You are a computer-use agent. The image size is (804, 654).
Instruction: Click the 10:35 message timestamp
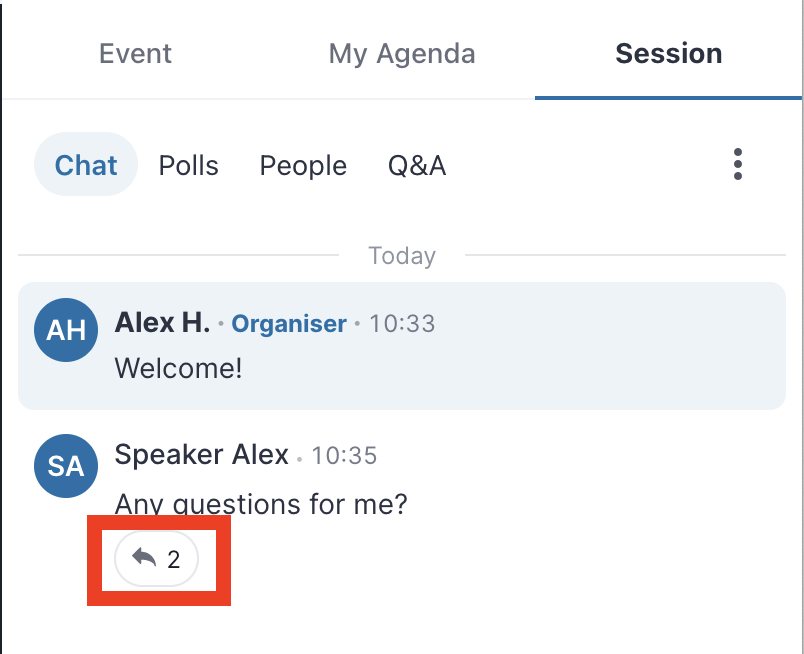pos(344,455)
